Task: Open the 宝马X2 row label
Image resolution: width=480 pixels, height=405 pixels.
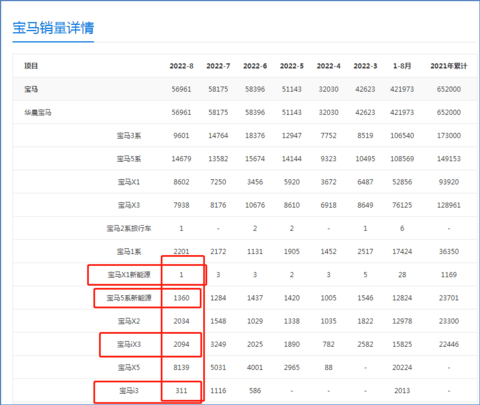Action: (129, 321)
